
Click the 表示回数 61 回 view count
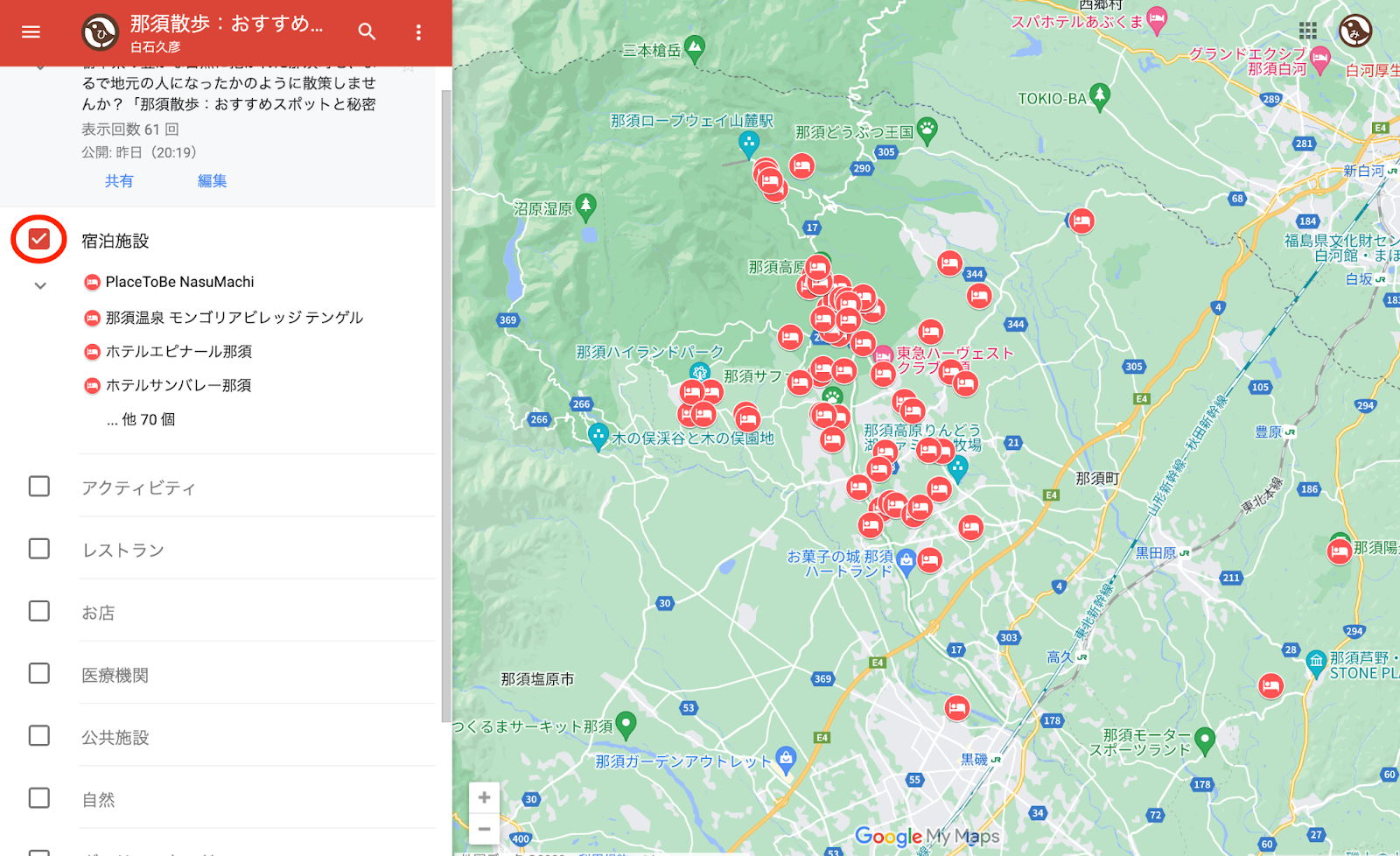130,130
